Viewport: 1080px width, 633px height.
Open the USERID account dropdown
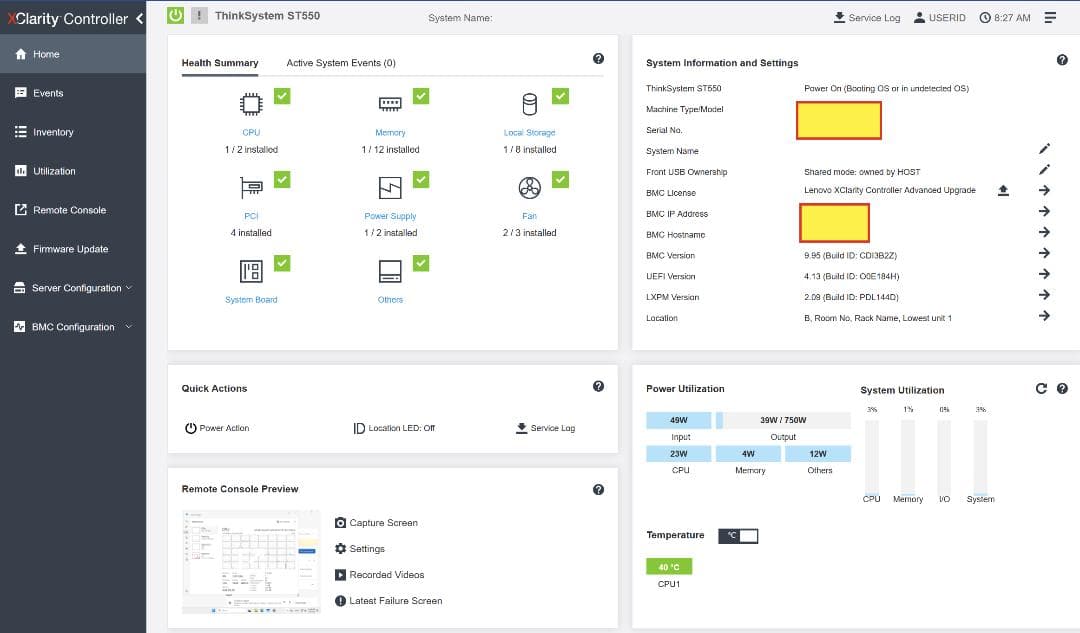[x=939, y=18]
